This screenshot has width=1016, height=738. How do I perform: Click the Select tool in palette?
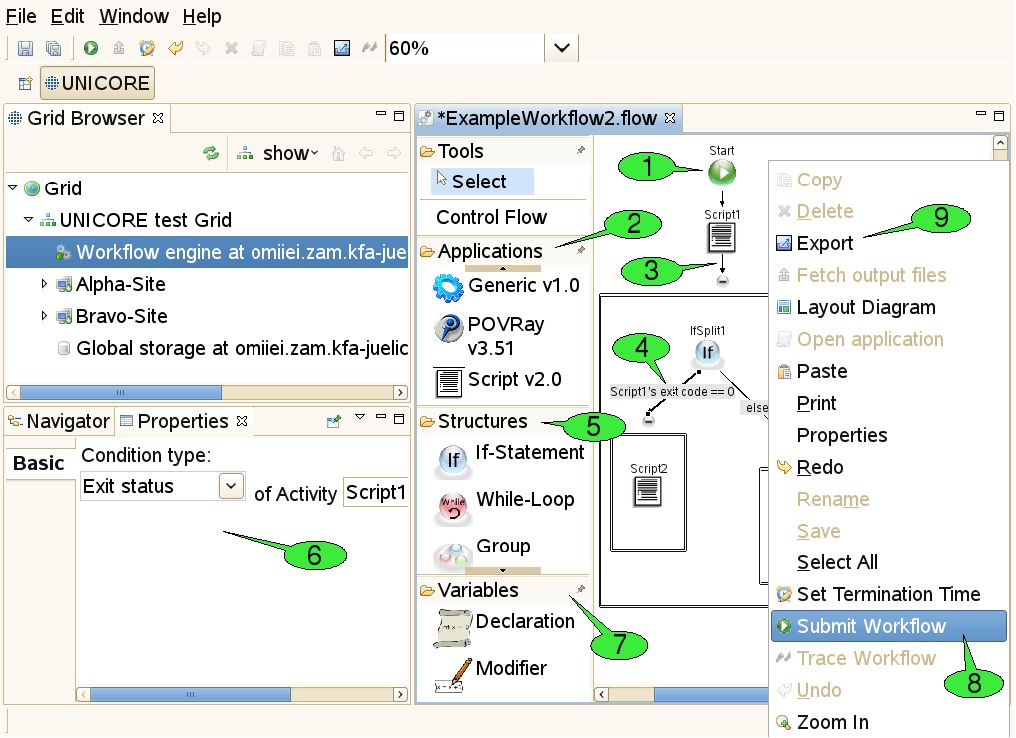tap(482, 181)
